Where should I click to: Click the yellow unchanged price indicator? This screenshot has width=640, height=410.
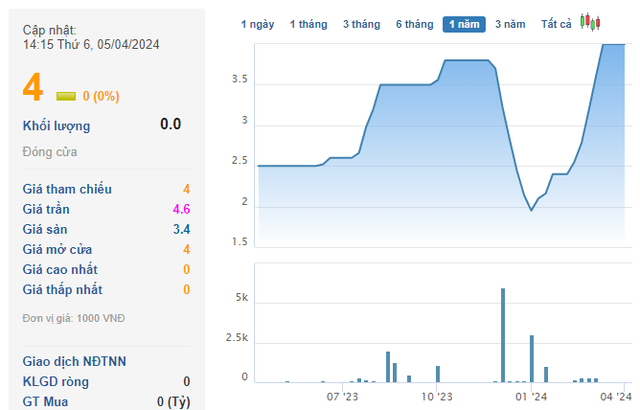click(x=66, y=96)
